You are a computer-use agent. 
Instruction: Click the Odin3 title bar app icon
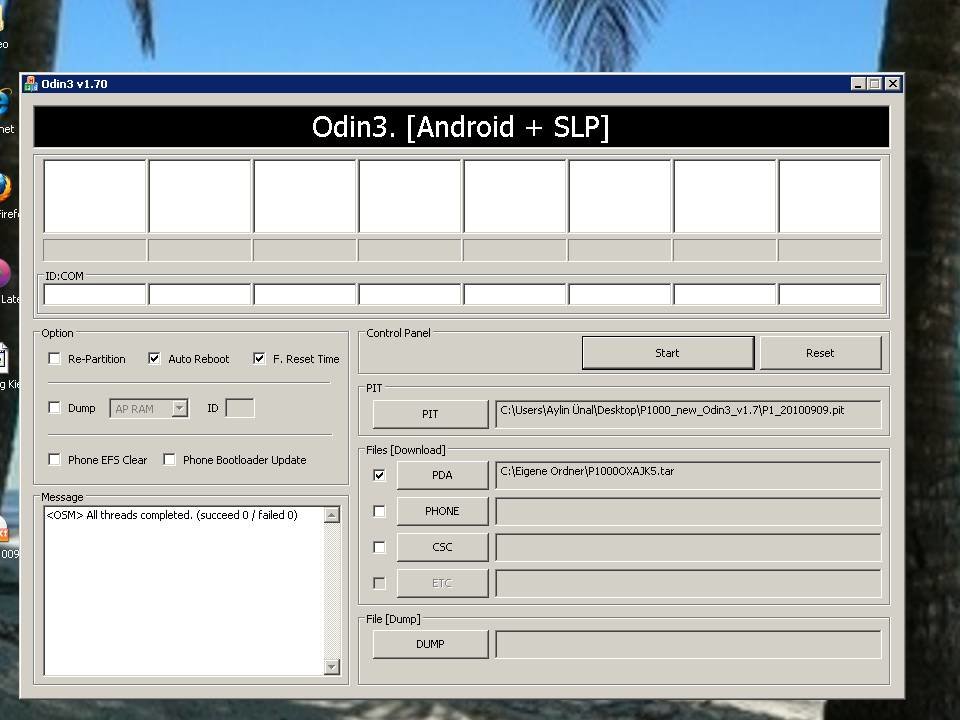31,84
